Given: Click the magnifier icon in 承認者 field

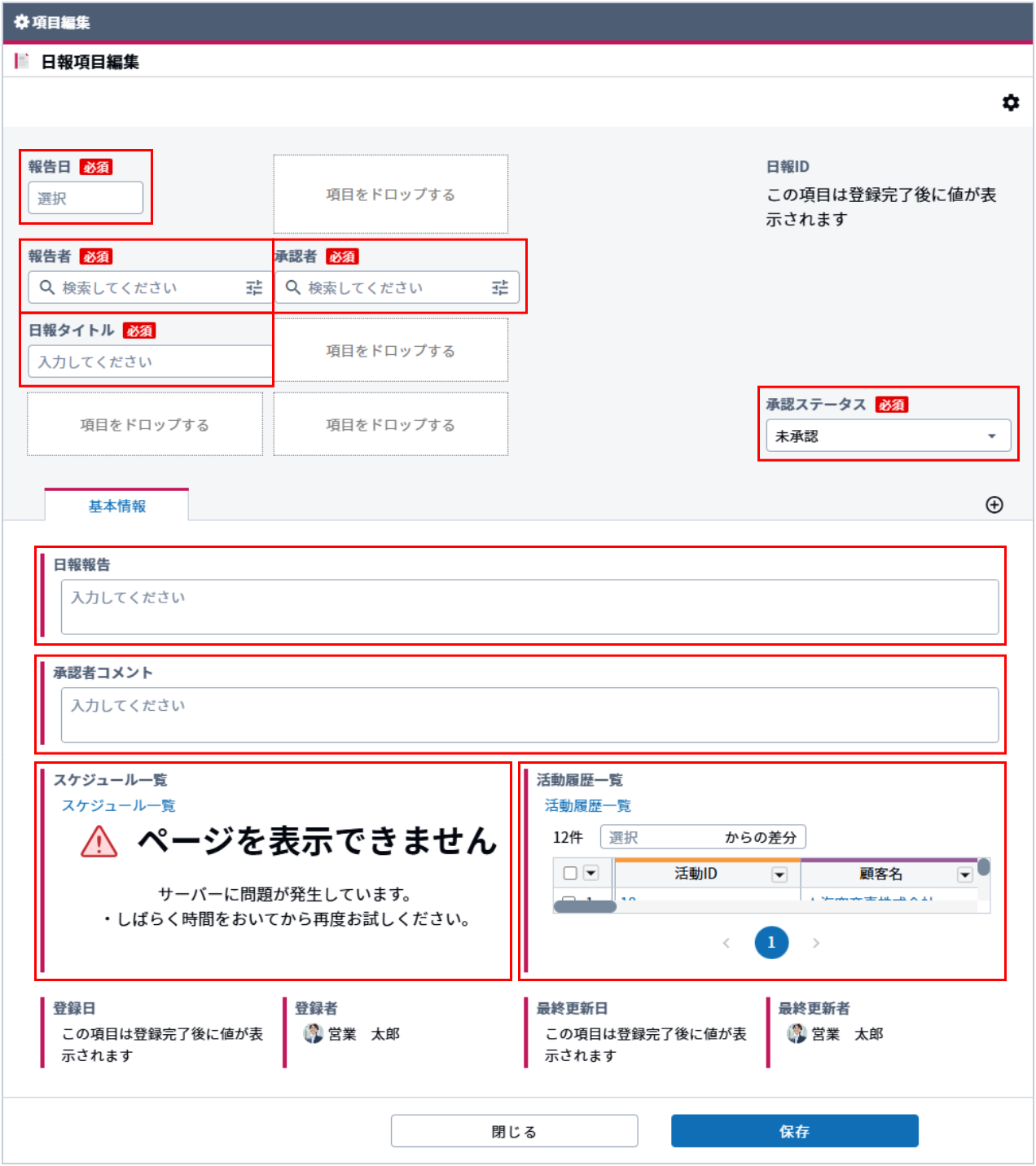Looking at the screenshot, I should click(x=293, y=287).
